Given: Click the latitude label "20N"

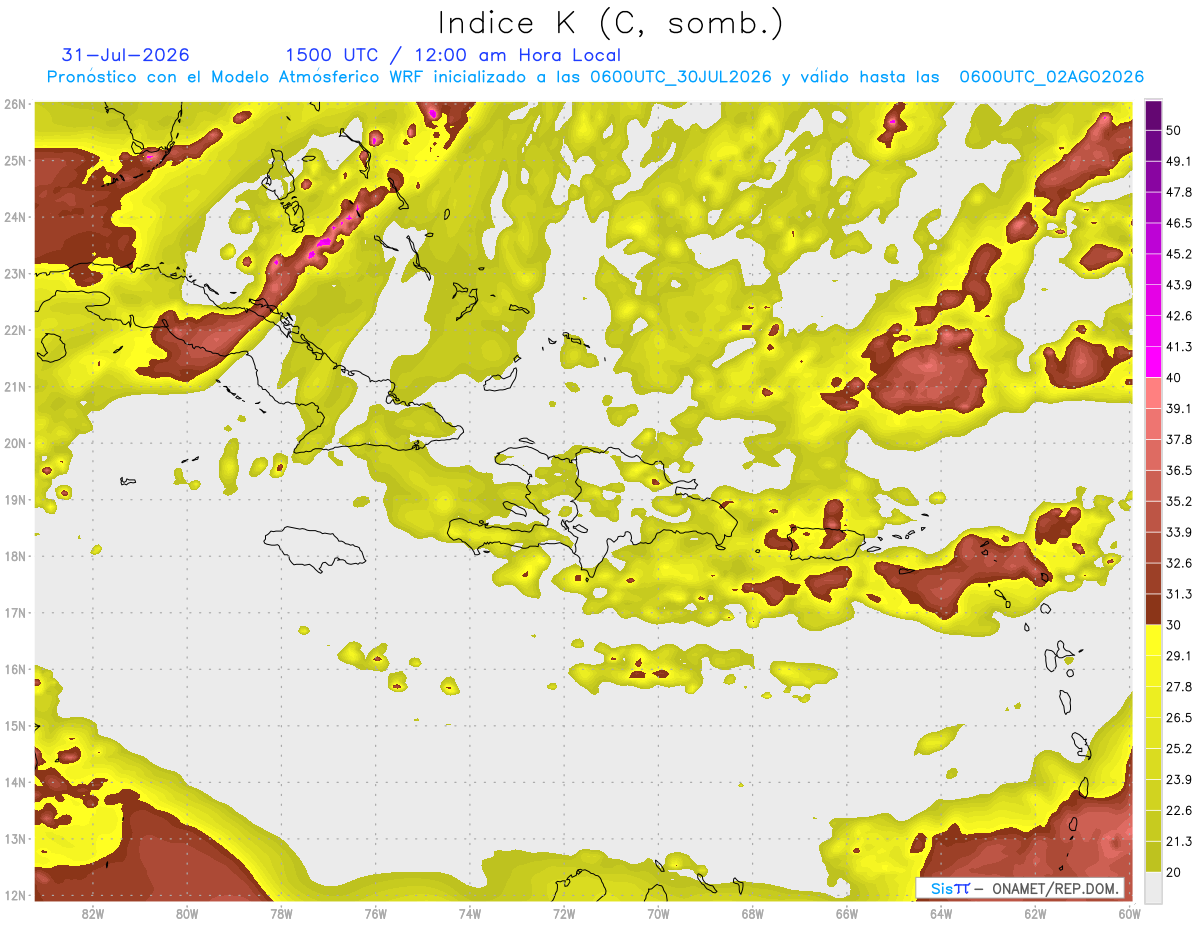Looking at the screenshot, I should pyautogui.click(x=16, y=443).
